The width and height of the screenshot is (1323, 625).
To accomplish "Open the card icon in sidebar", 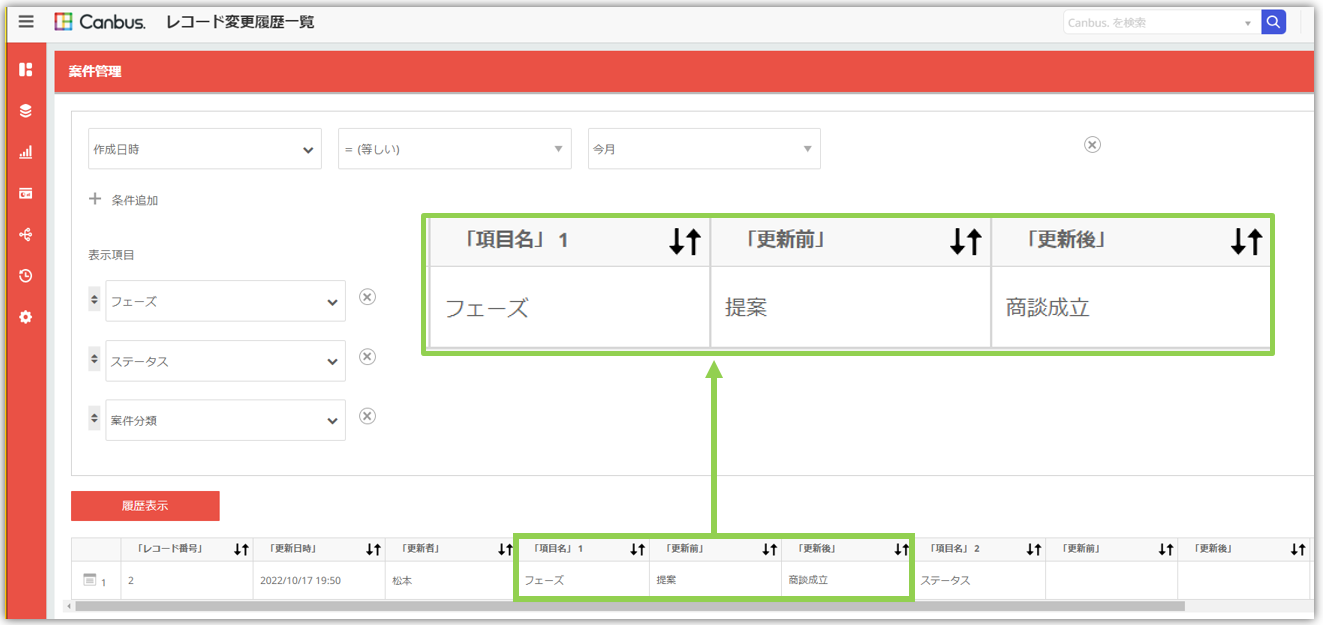I will click(26, 193).
